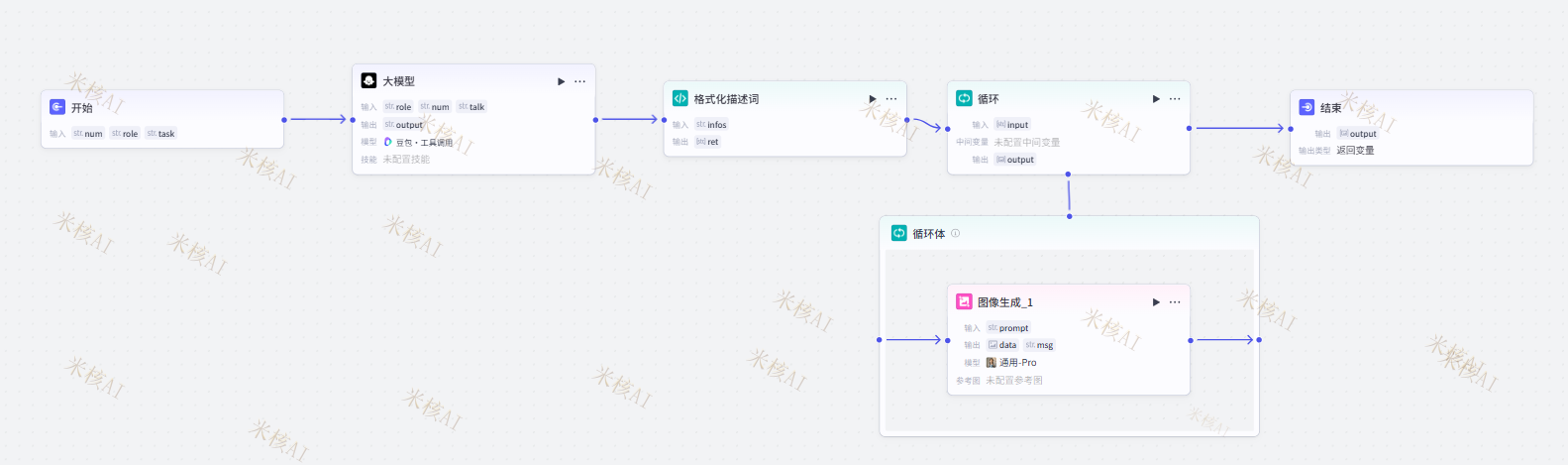Run the 格式化描述词 node
Viewport: 1568px width, 465px height.
872,99
